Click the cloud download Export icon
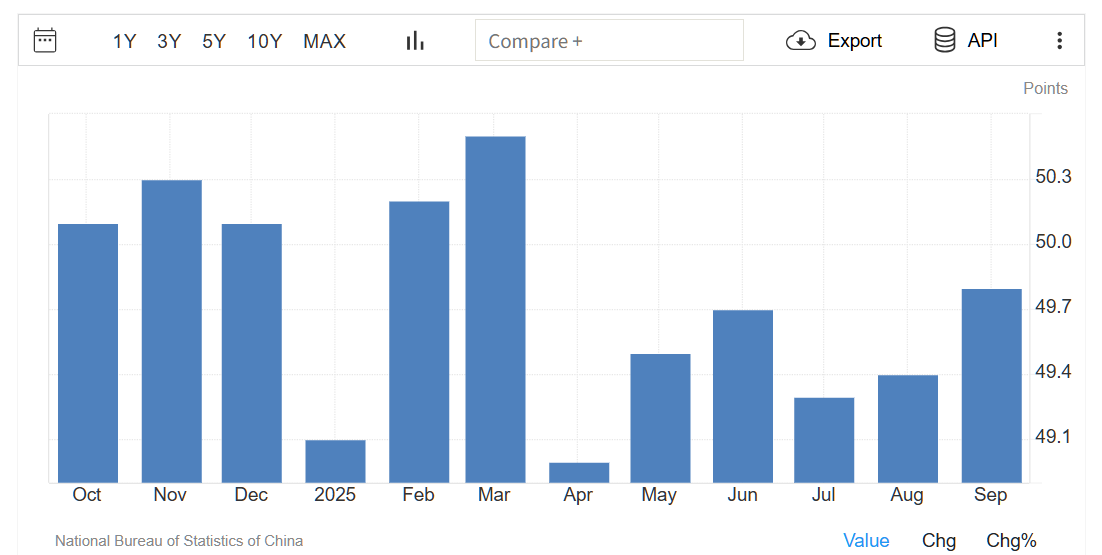Screen dimensions: 1102x555 pyautogui.click(x=801, y=41)
